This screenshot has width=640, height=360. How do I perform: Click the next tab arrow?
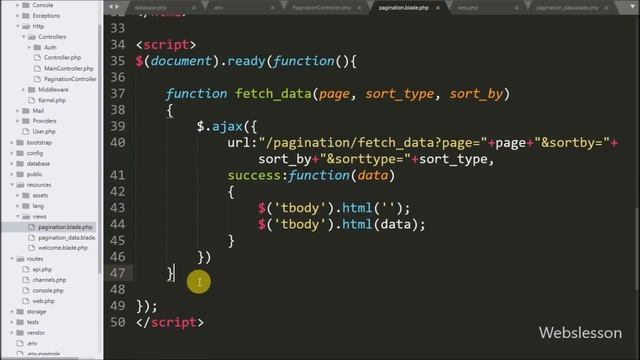(117, 7)
